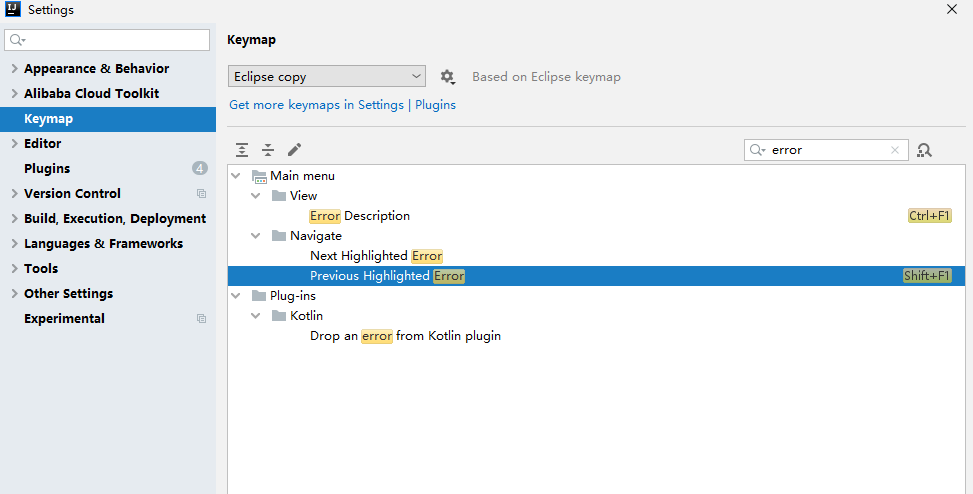This screenshot has width=973, height=494.
Task: Collapse the Kotlin folder node
Action: [256, 316]
